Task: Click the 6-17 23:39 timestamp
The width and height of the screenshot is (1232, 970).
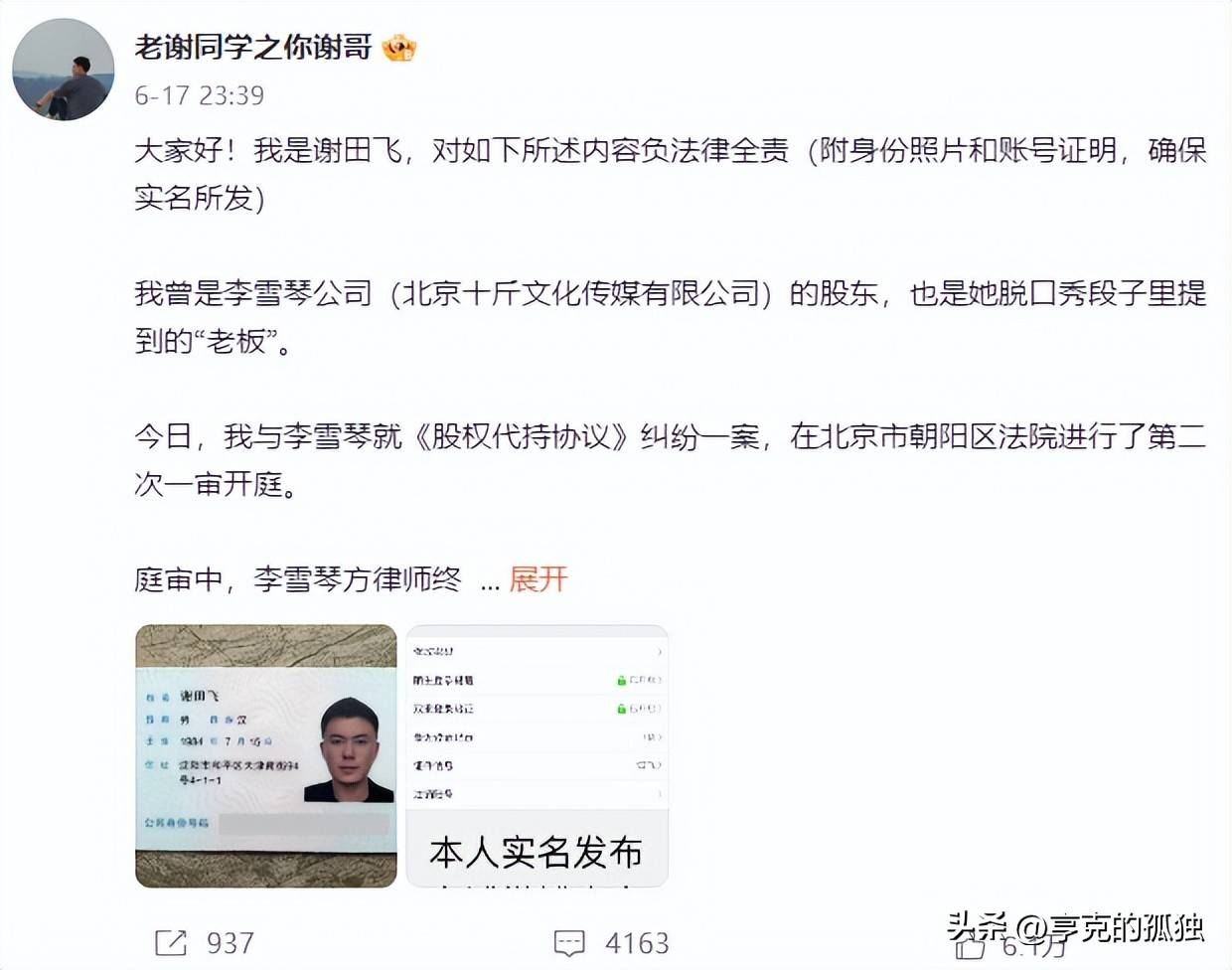Action: tap(200, 95)
